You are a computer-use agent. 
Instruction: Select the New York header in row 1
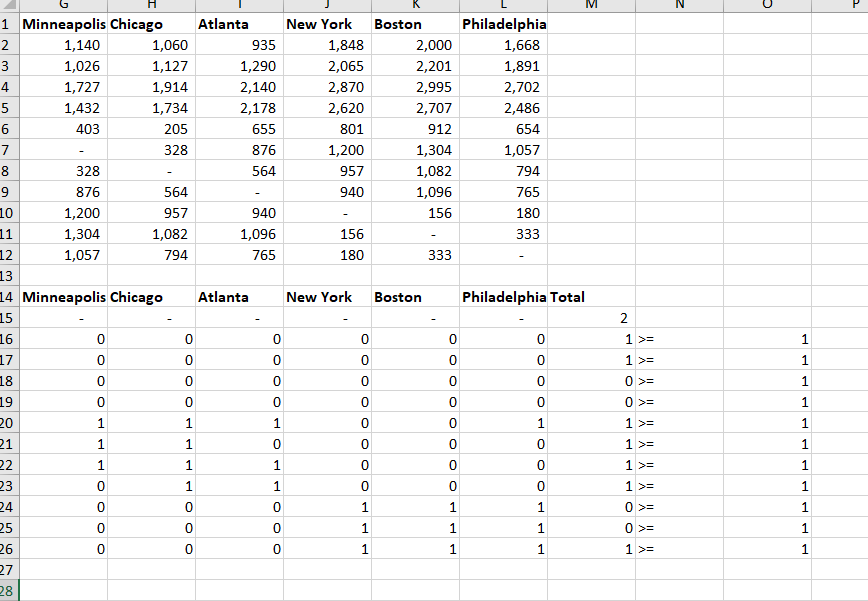pyautogui.click(x=327, y=24)
